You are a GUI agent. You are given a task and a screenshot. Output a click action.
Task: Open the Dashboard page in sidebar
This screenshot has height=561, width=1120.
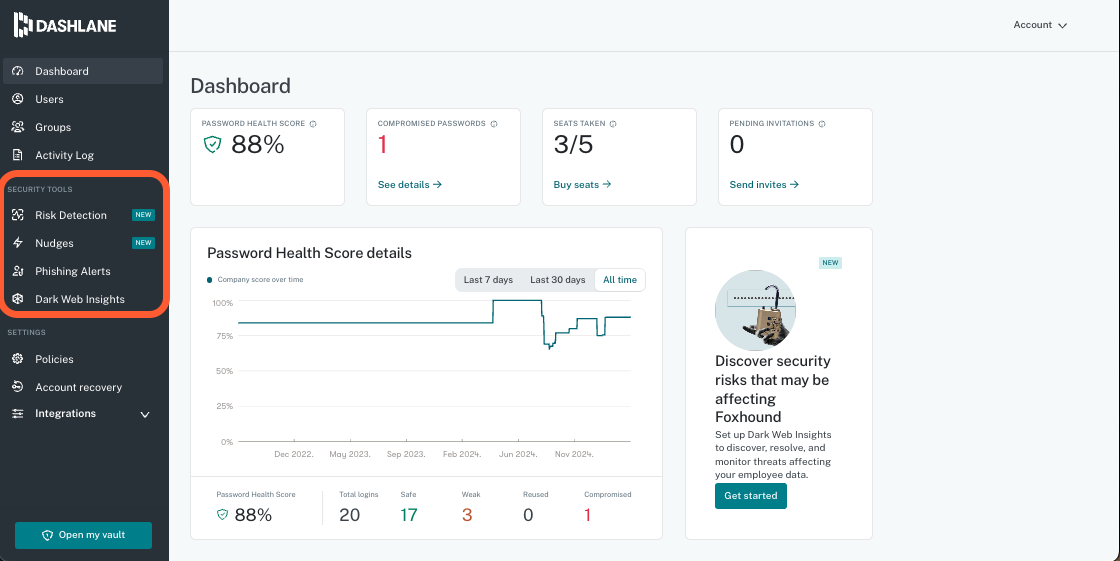point(83,71)
